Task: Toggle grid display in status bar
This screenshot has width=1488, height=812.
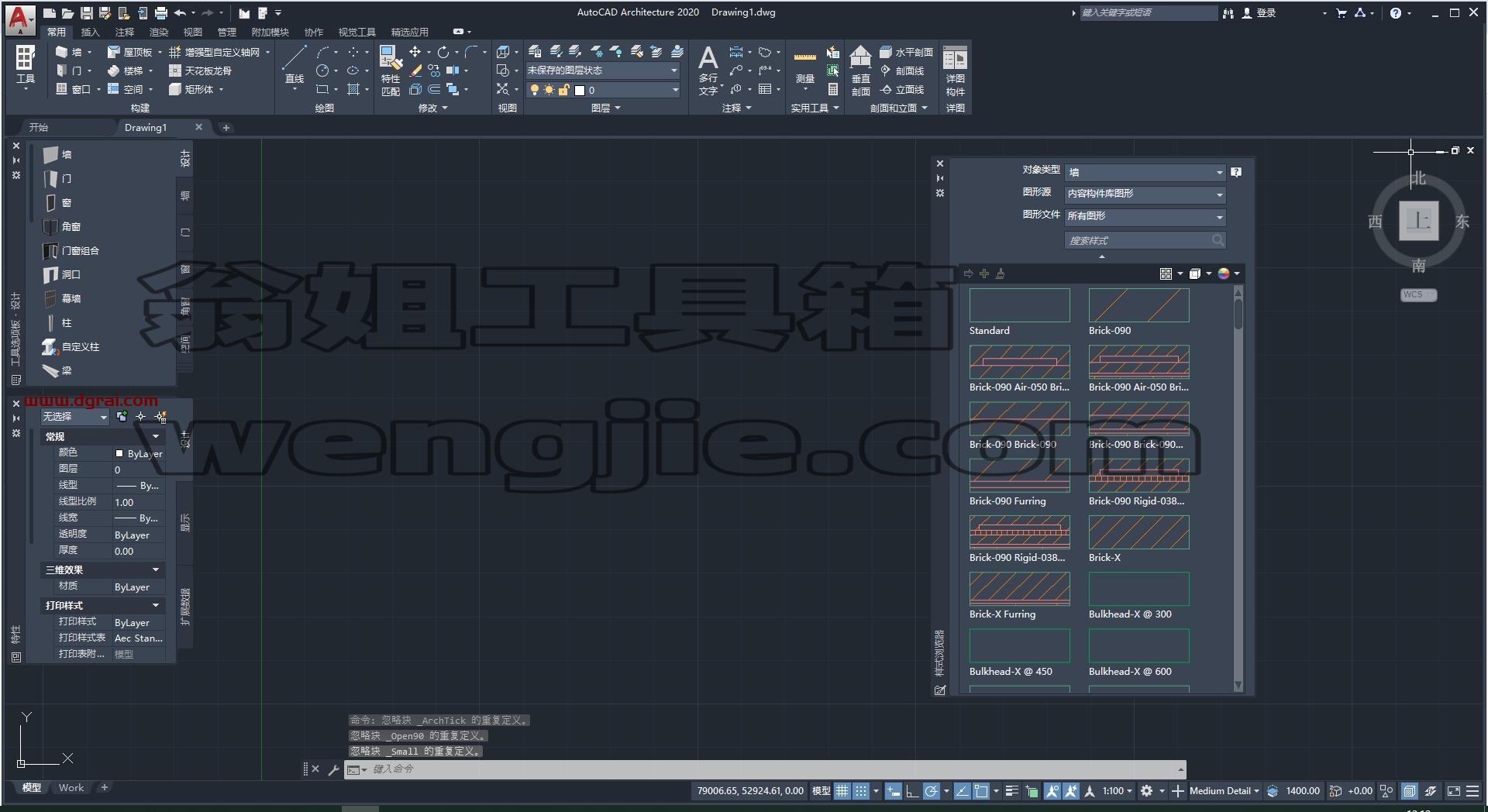Action: click(842, 791)
